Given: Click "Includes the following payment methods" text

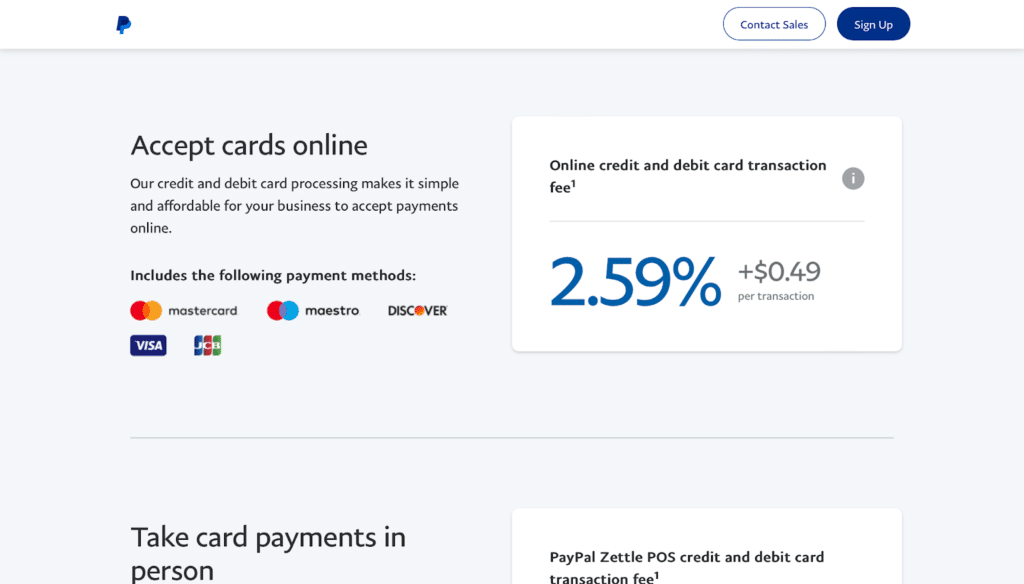Looking at the screenshot, I should pos(273,275).
